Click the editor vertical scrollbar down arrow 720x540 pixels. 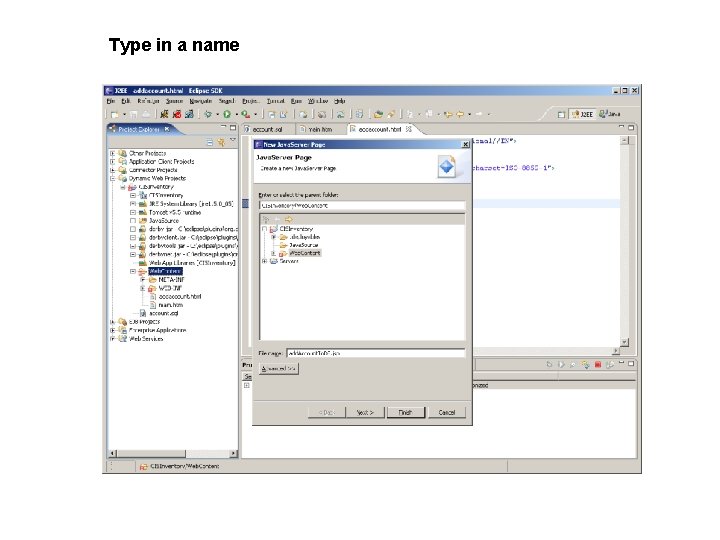click(x=624, y=342)
